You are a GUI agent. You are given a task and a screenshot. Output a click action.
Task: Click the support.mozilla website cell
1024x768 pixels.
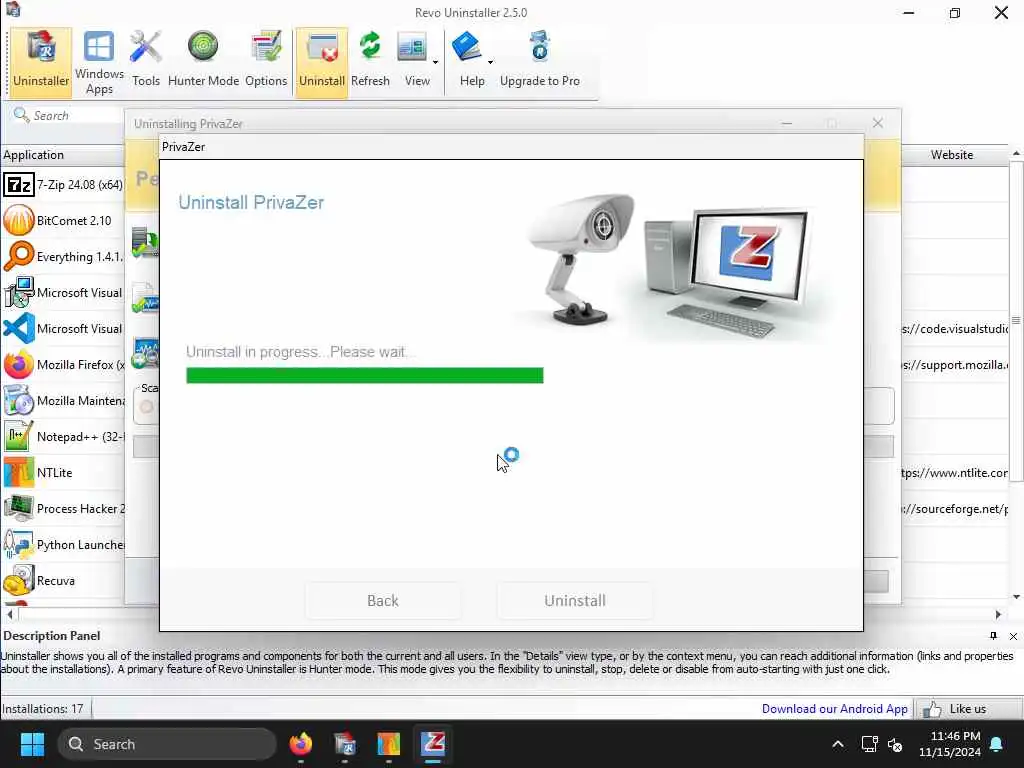coord(954,364)
